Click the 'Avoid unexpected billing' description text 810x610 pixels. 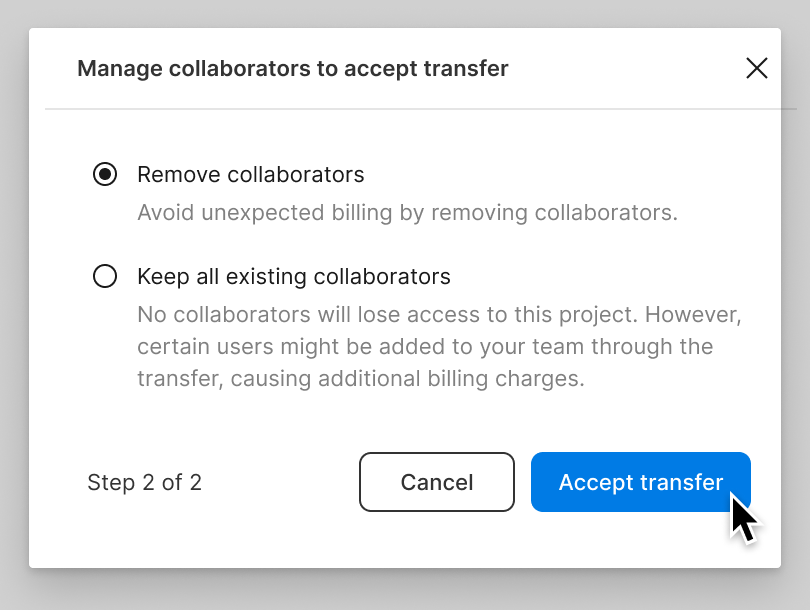tap(407, 213)
